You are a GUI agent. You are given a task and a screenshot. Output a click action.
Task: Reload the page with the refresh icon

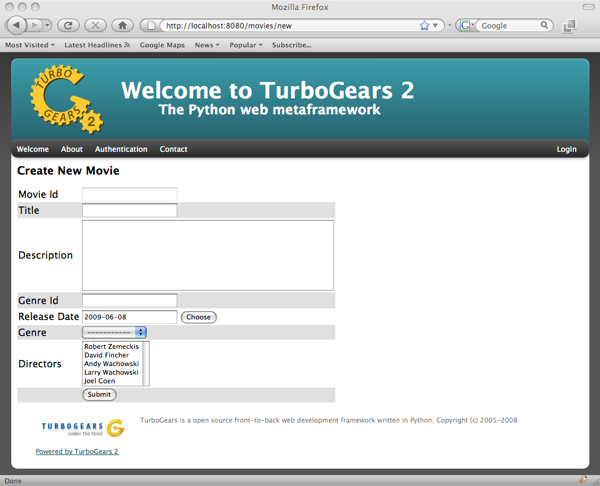click(68, 26)
